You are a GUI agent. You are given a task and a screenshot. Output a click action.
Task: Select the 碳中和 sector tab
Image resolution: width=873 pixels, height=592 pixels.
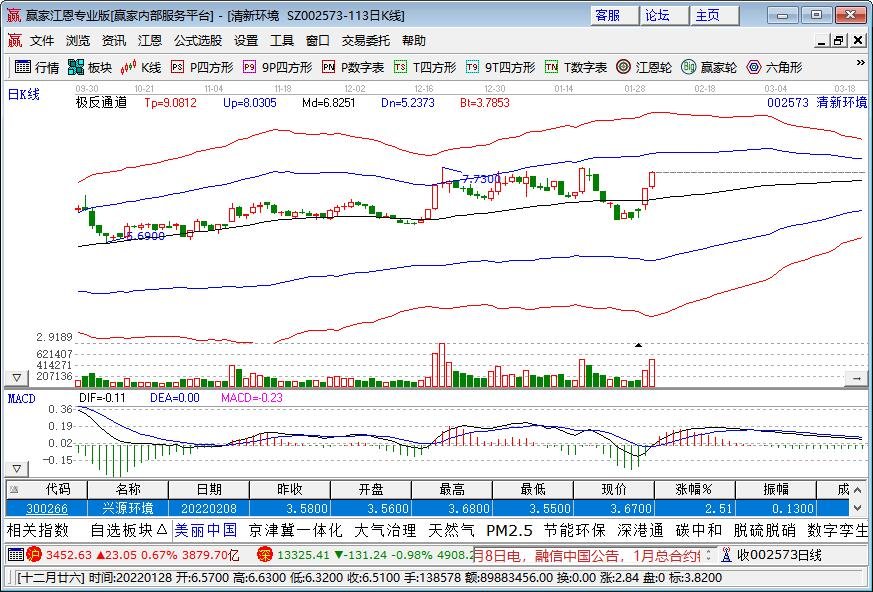(x=699, y=530)
